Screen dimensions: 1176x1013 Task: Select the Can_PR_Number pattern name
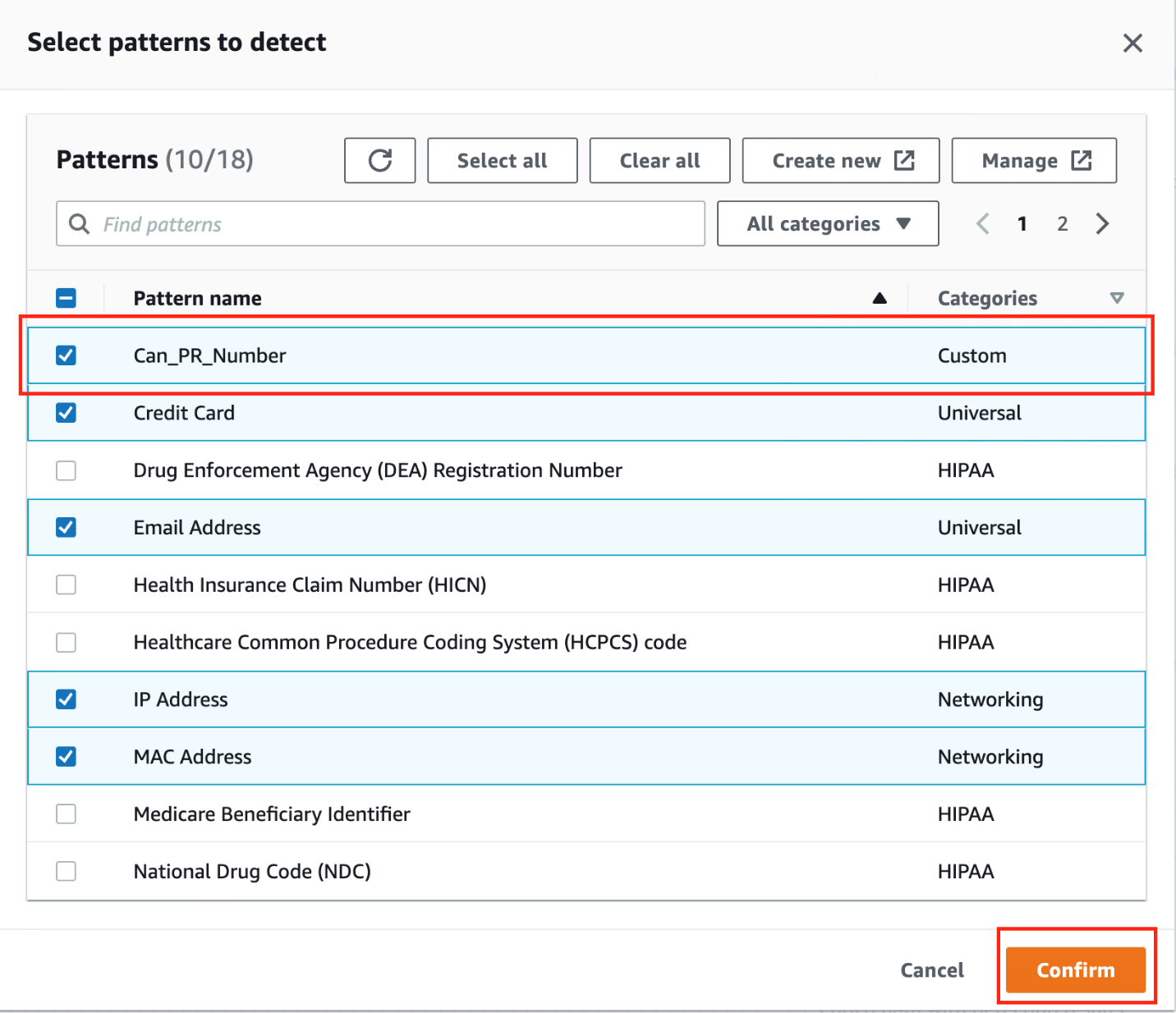209,355
